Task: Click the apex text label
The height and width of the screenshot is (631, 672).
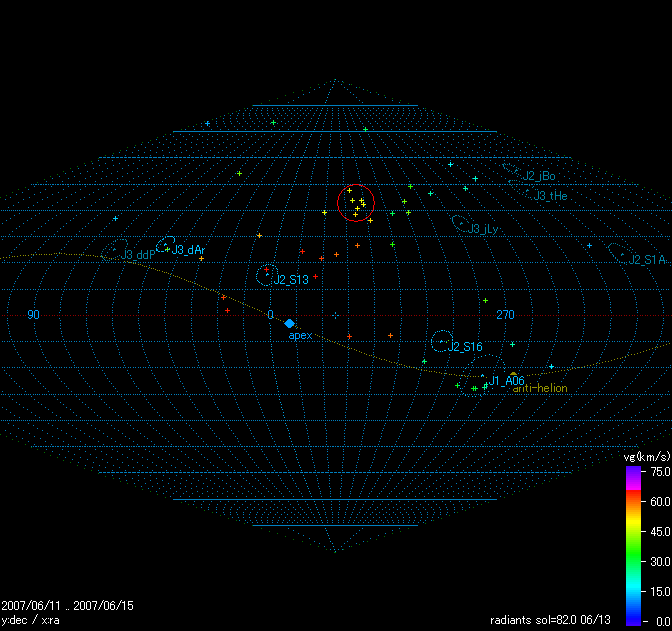Action: (300, 336)
